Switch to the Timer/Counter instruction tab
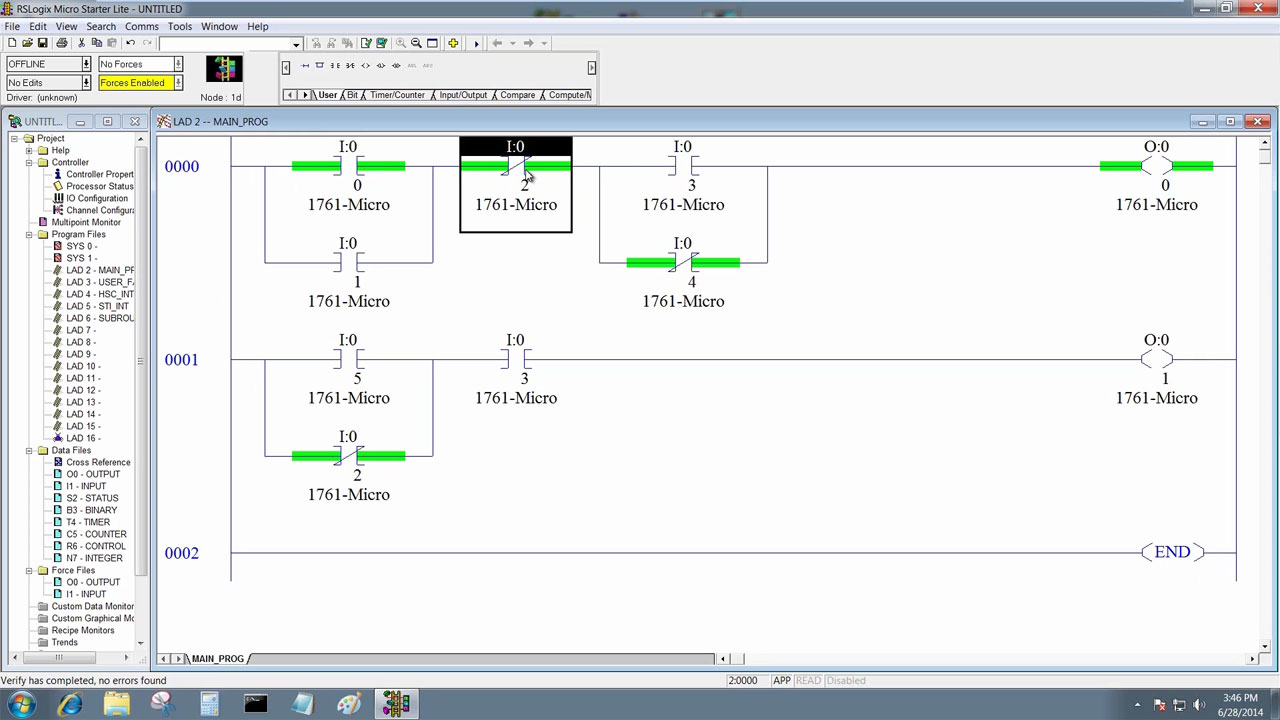This screenshot has width=1280, height=720. coord(397,95)
